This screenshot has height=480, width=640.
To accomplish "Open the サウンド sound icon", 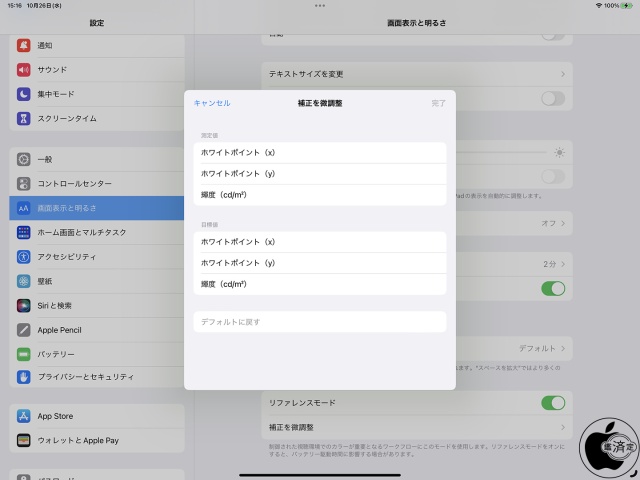I will [x=24, y=70].
